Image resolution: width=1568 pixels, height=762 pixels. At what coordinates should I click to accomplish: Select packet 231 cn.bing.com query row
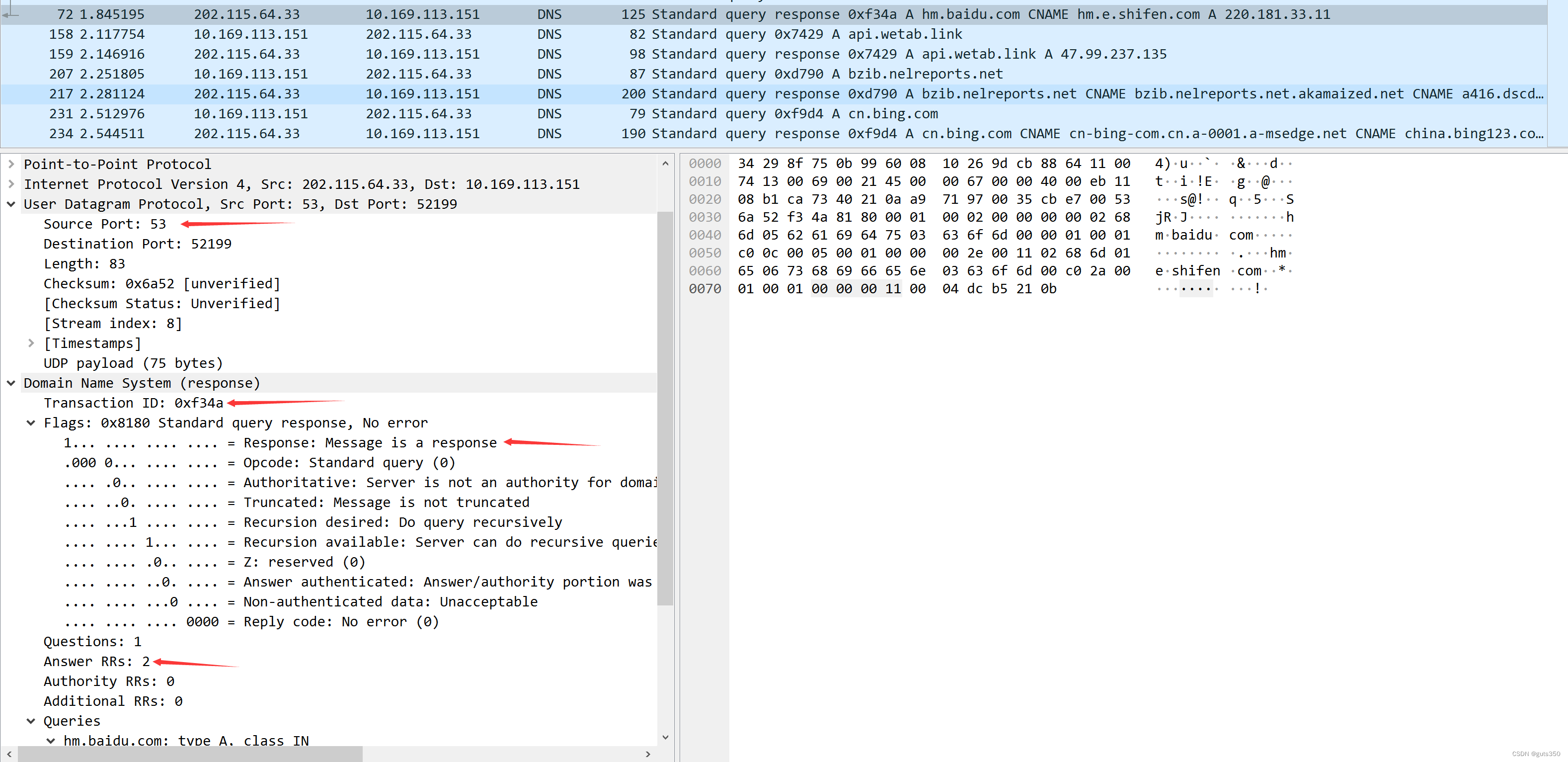point(773,114)
